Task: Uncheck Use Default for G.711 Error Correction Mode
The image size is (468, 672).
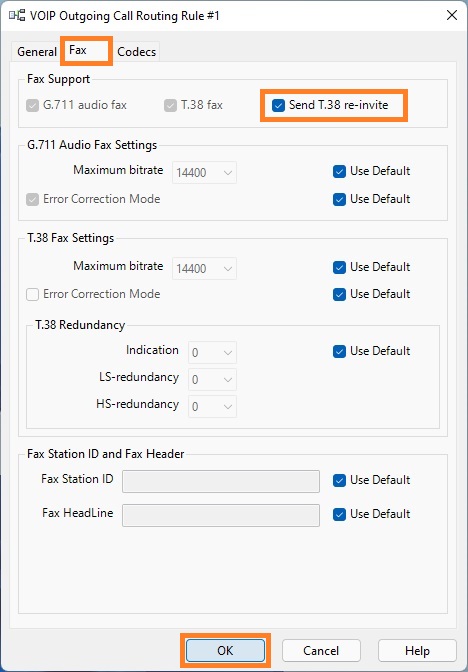Action: (339, 199)
